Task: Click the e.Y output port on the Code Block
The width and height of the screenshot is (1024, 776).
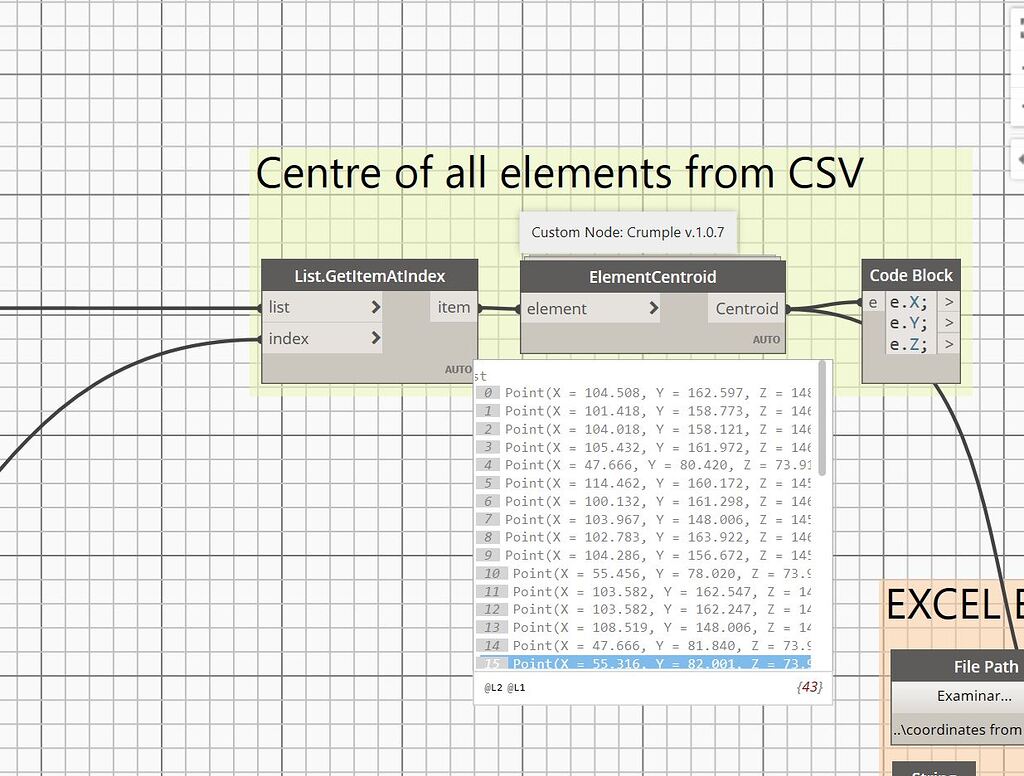Action: pyautogui.click(x=949, y=322)
